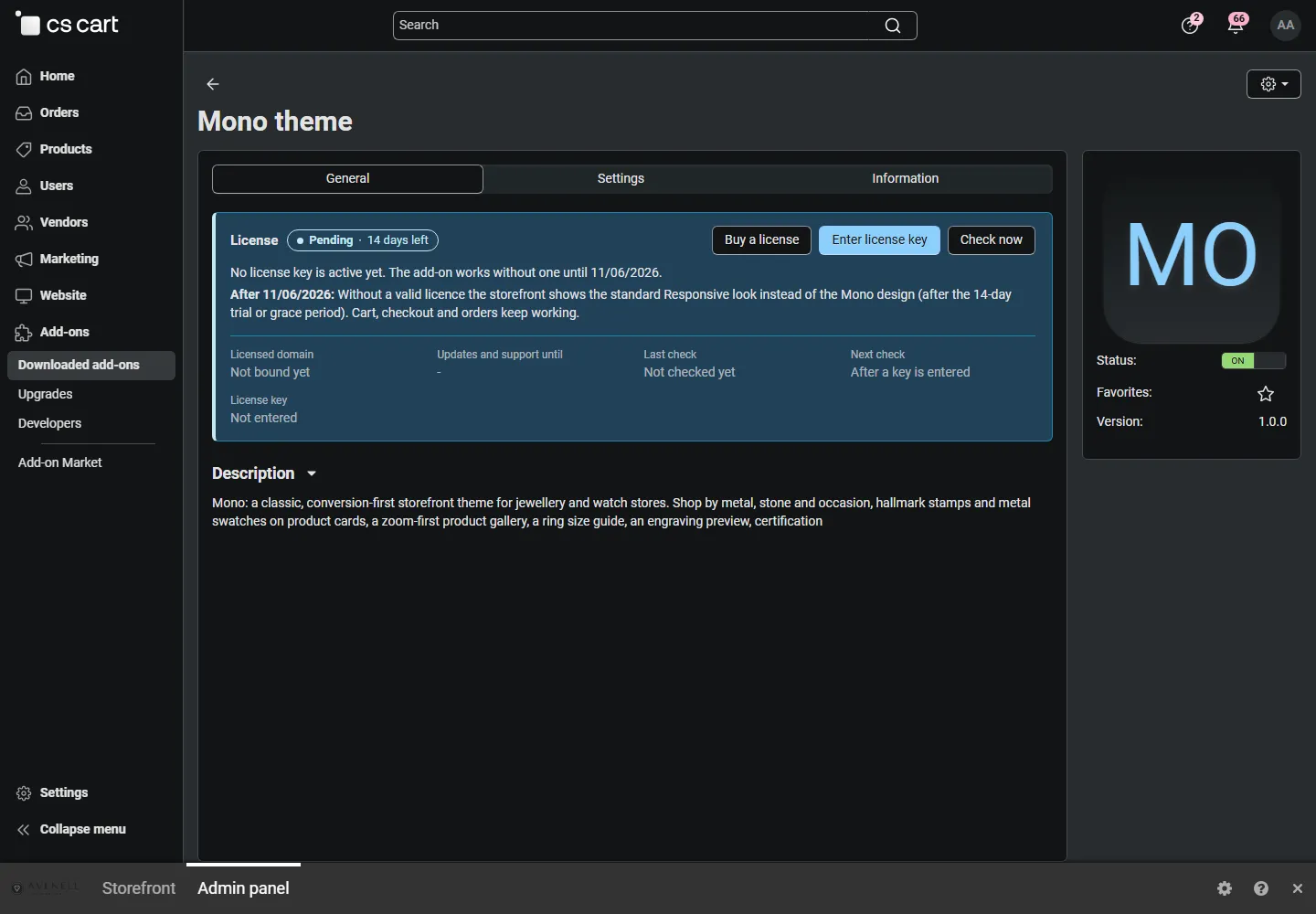This screenshot has width=1316, height=914.
Task: Open Home from the sidebar
Action: (x=57, y=76)
